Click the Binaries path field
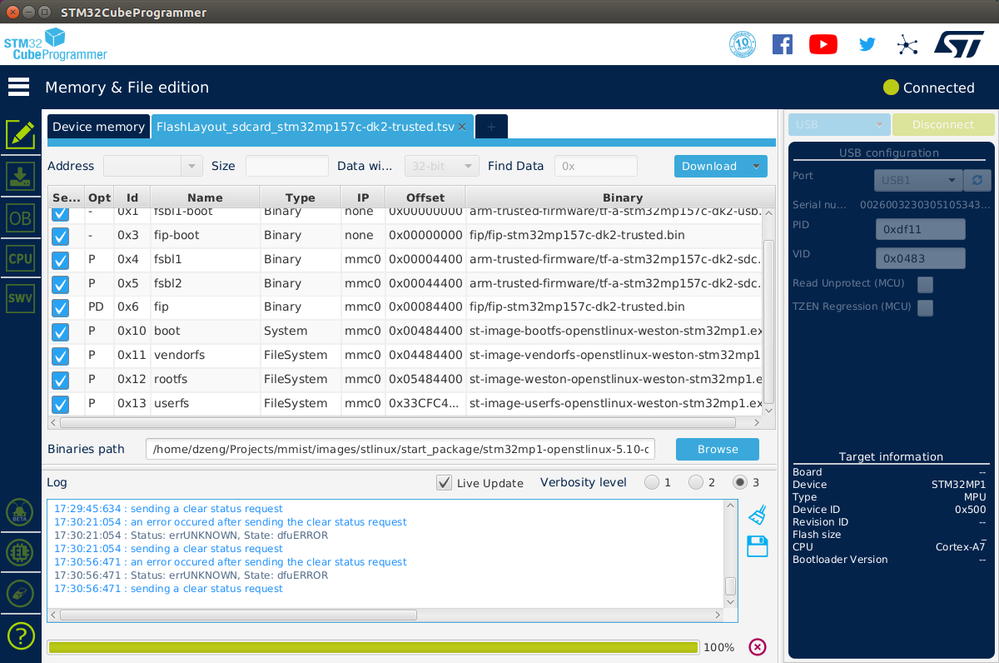The height and width of the screenshot is (663, 999). 400,449
